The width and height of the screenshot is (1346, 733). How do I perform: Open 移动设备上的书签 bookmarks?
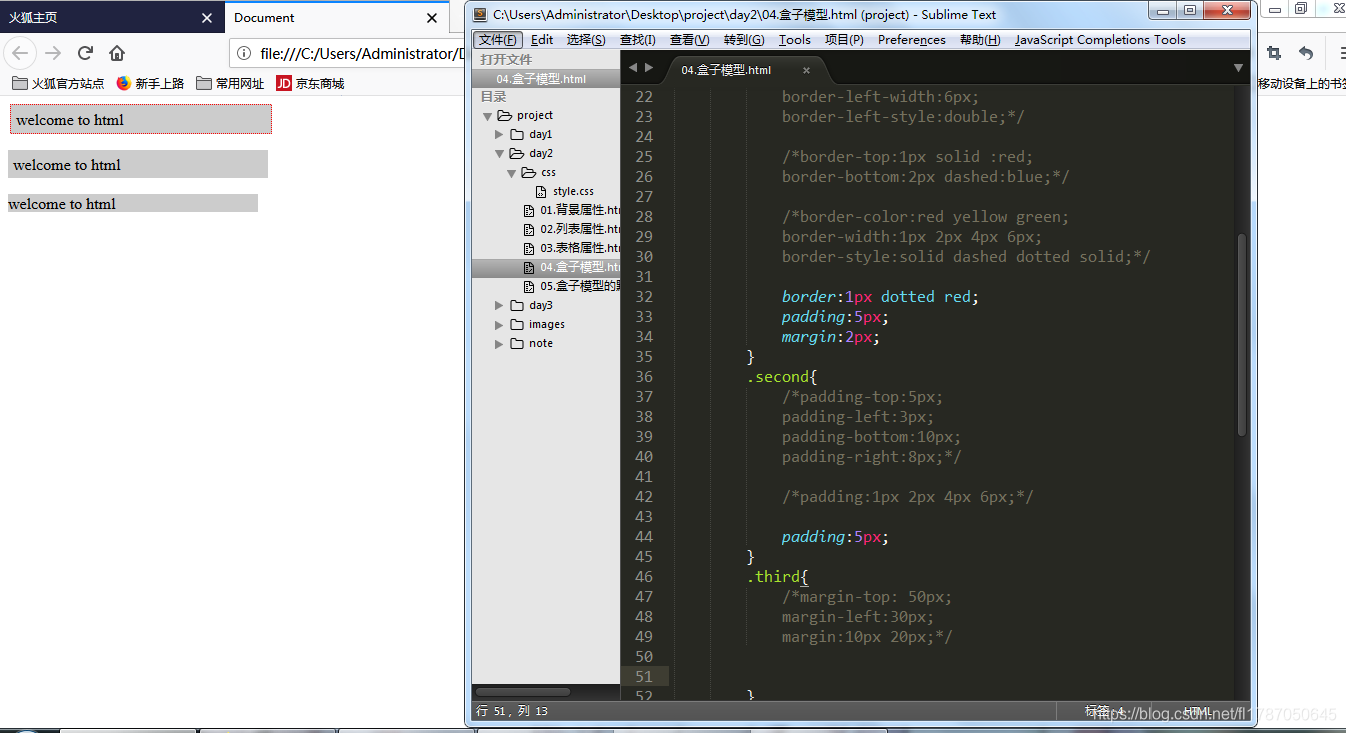click(1301, 84)
